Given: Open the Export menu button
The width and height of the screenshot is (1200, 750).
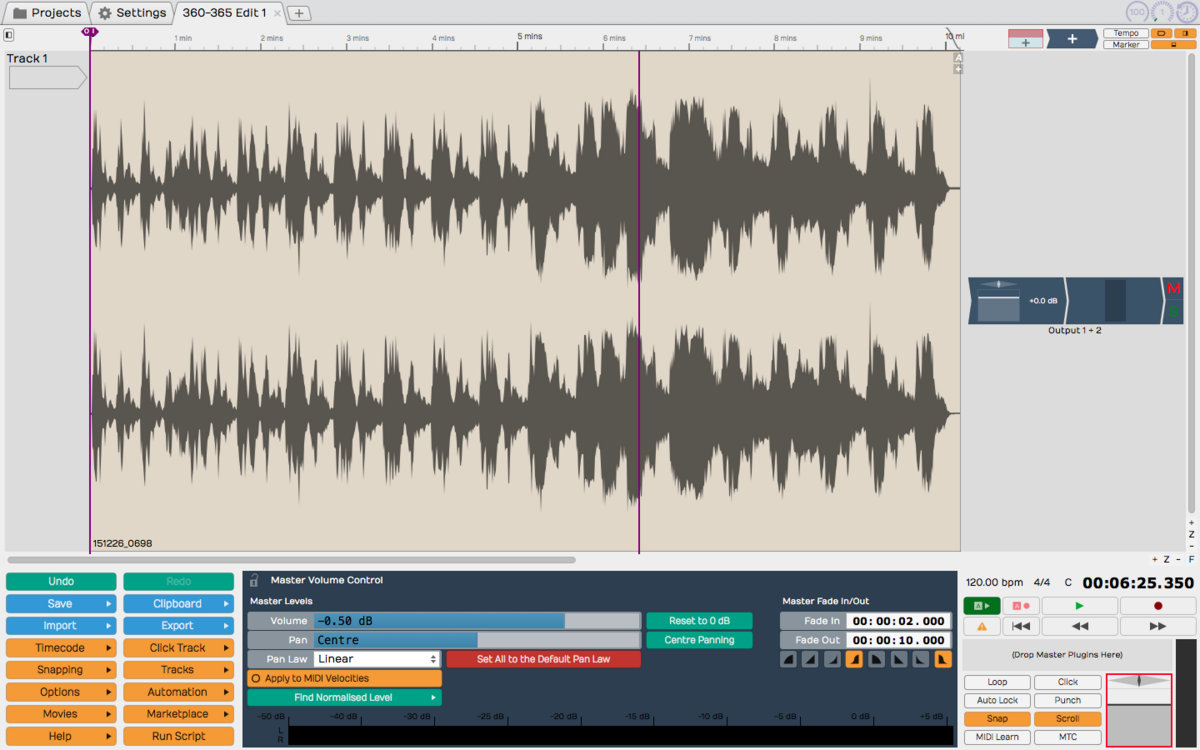Looking at the screenshot, I should (x=178, y=626).
